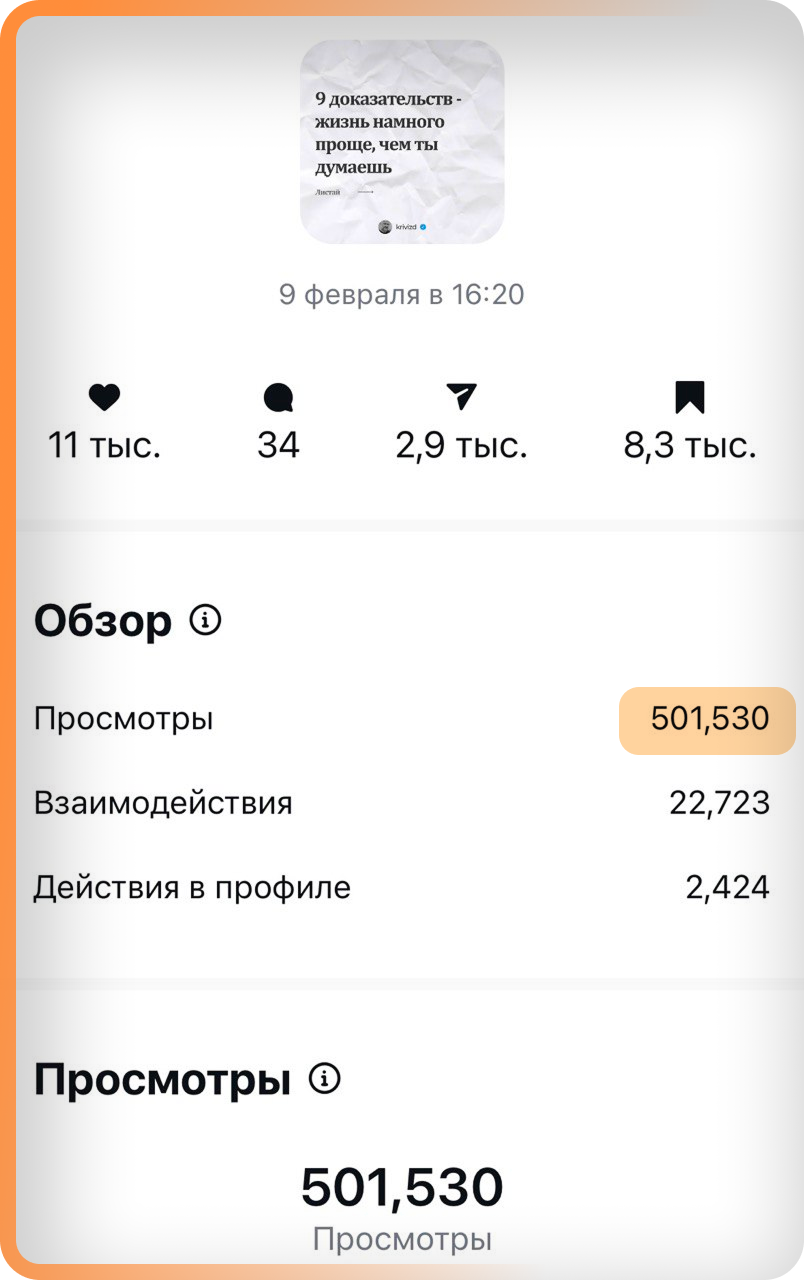Open the Действия в профиле row
The height and width of the screenshot is (1280, 804).
tap(402, 887)
